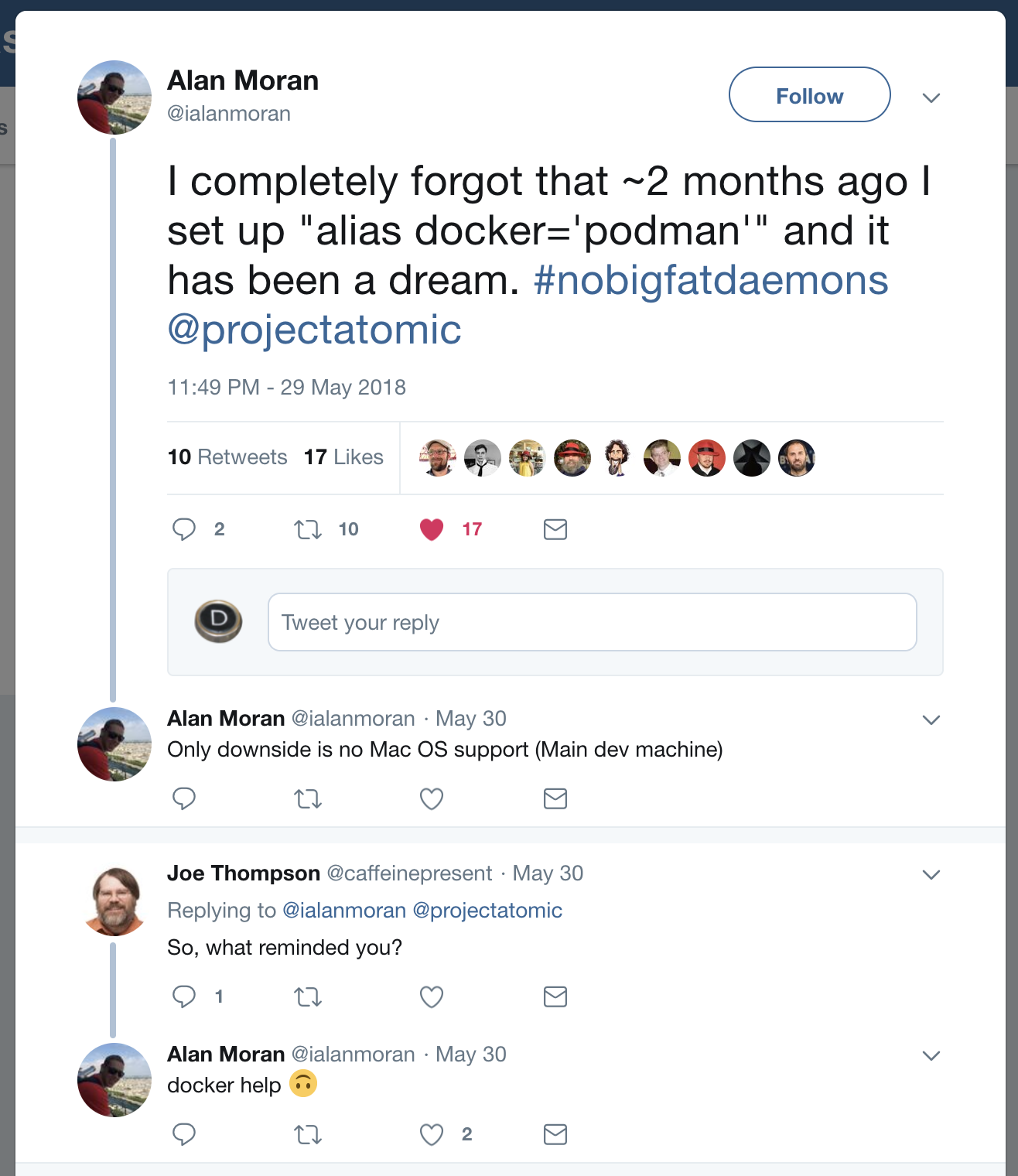The image size is (1018, 1176).
Task: Follow Alan Moran
Action: [x=809, y=95]
